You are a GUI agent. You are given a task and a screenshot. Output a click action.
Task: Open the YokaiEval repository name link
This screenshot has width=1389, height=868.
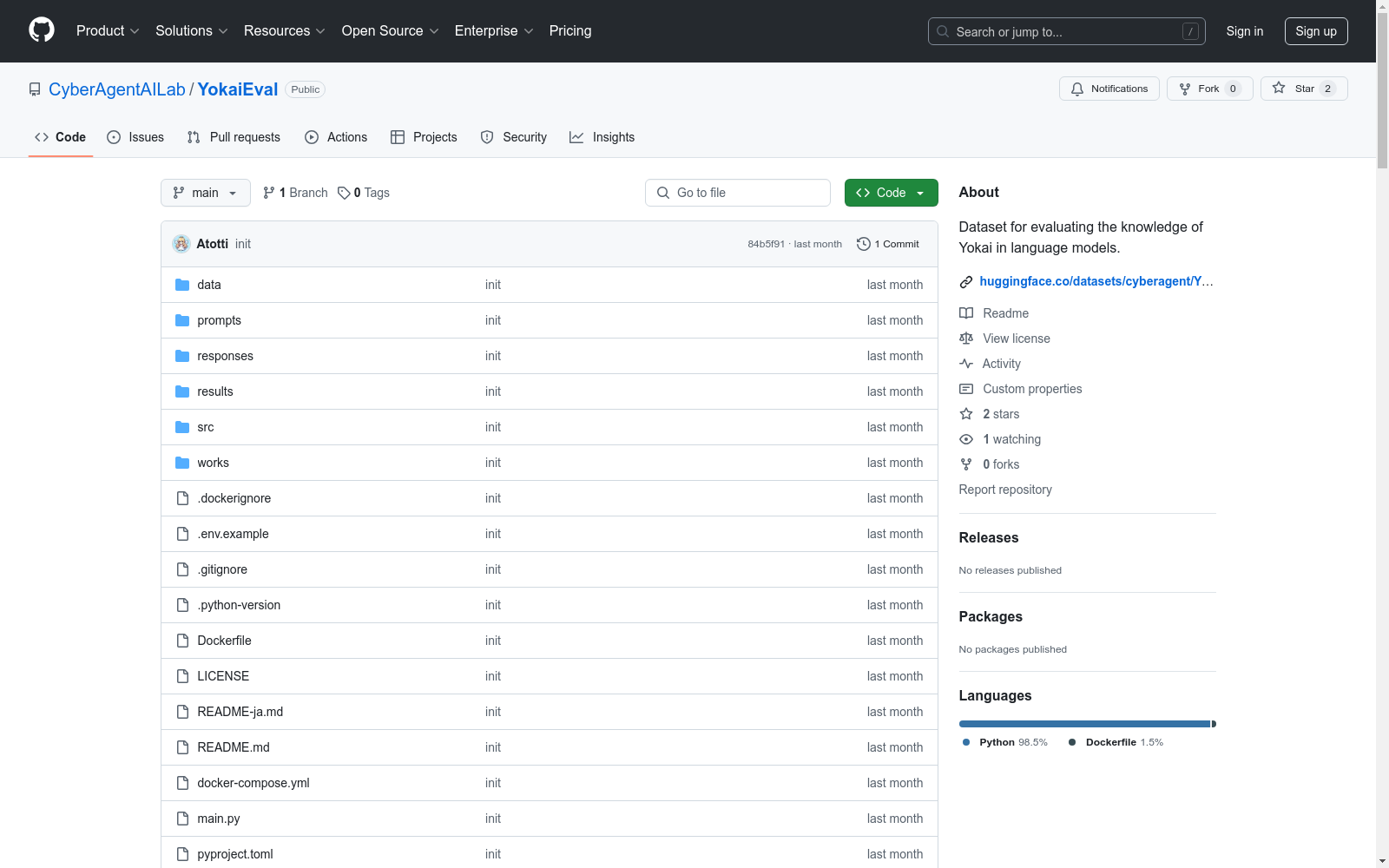click(238, 89)
